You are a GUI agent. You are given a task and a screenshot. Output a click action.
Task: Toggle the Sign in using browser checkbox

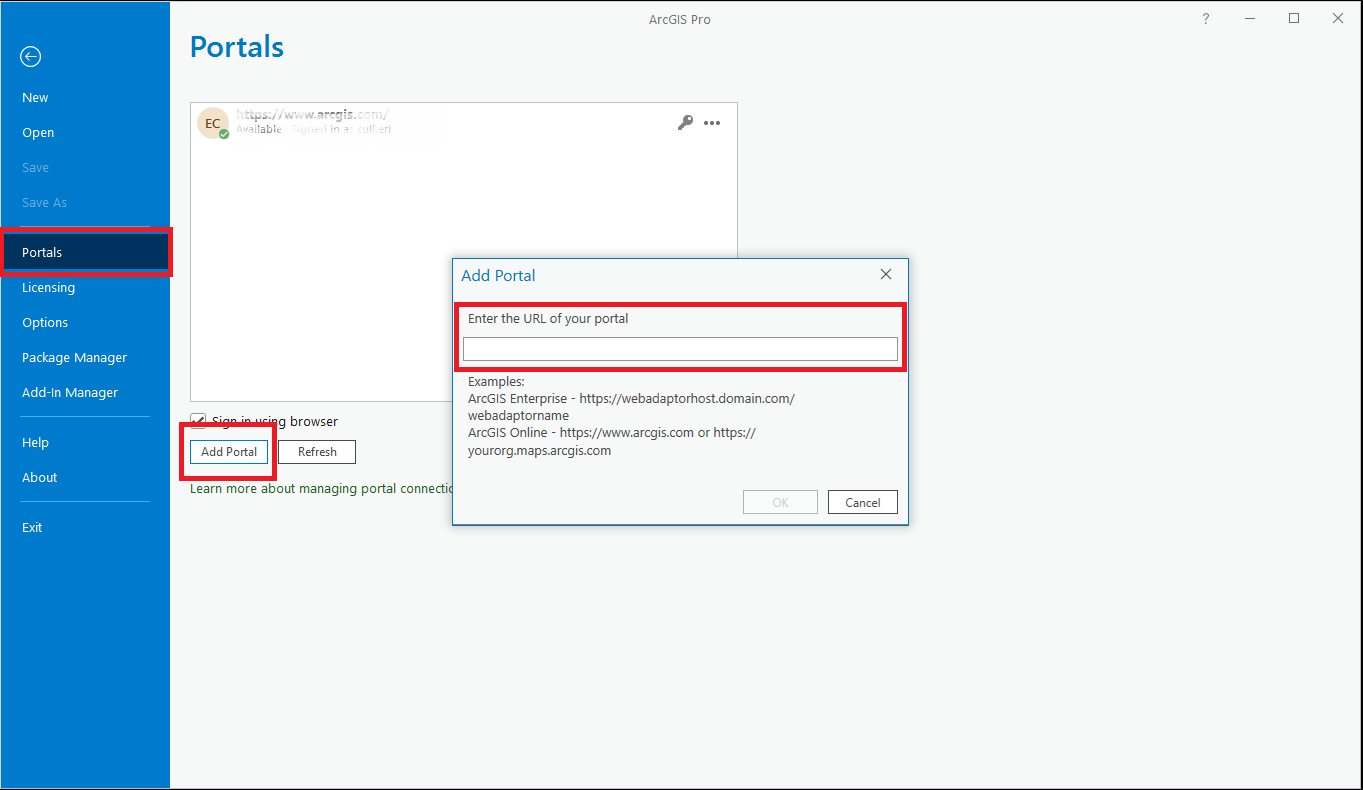click(198, 422)
